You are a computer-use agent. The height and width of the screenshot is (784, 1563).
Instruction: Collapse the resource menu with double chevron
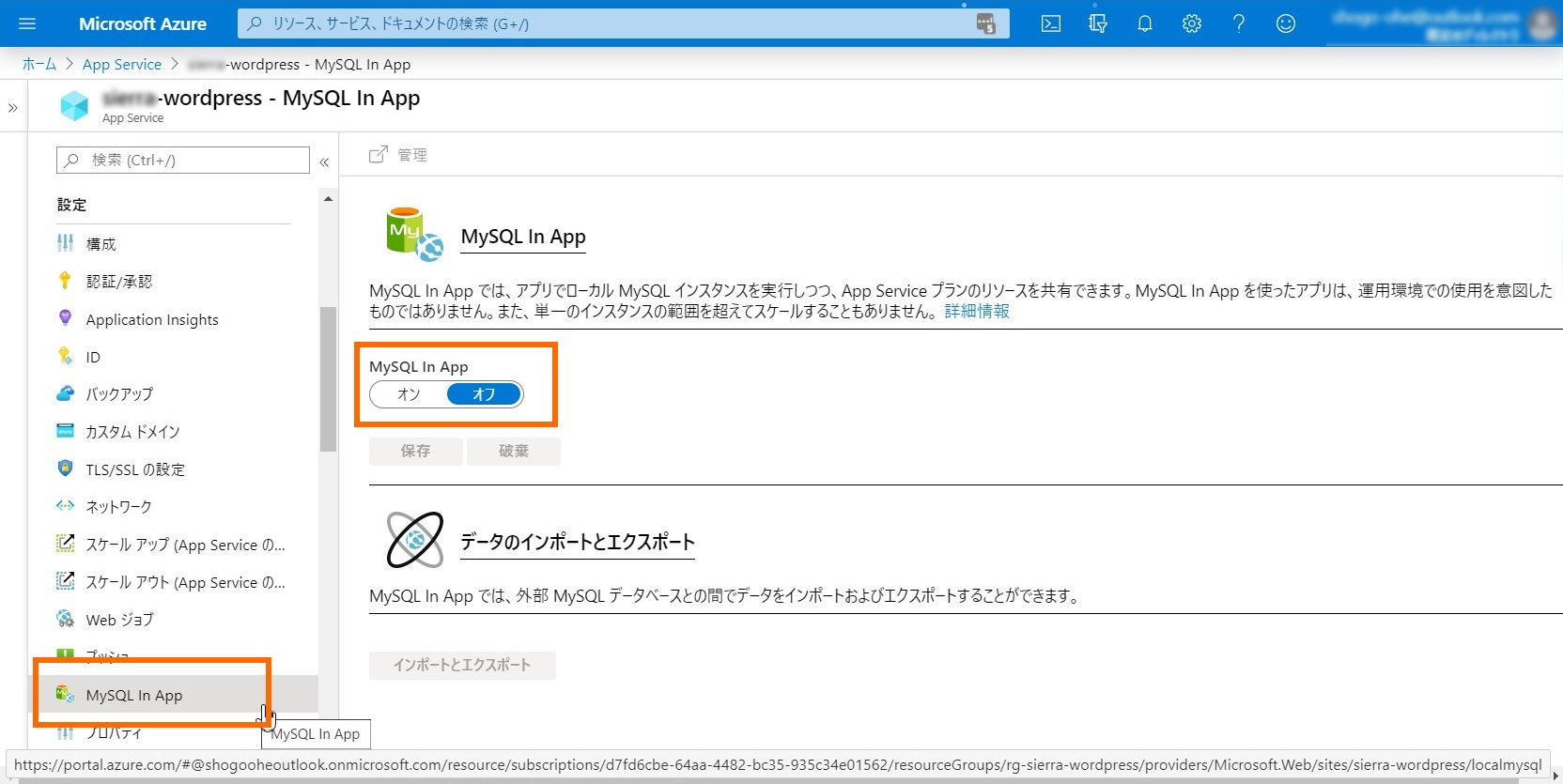(324, 162)
